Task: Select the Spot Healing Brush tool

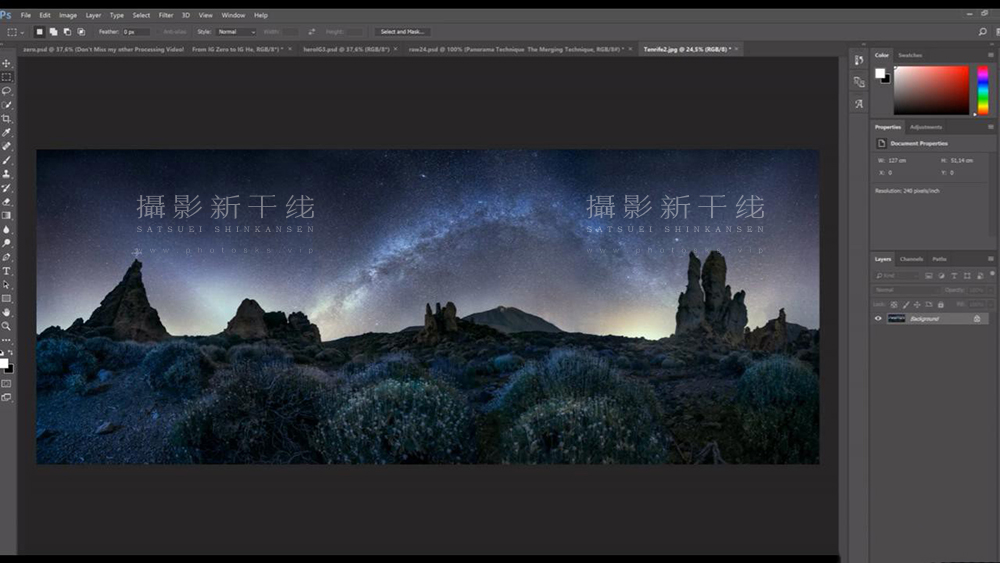Action: [x=6, y=147]
